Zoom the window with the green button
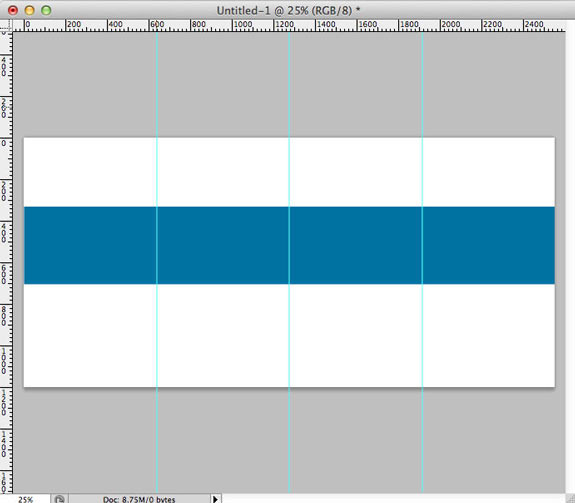Viewport: 575px width, 503px height. coord(46,10)
